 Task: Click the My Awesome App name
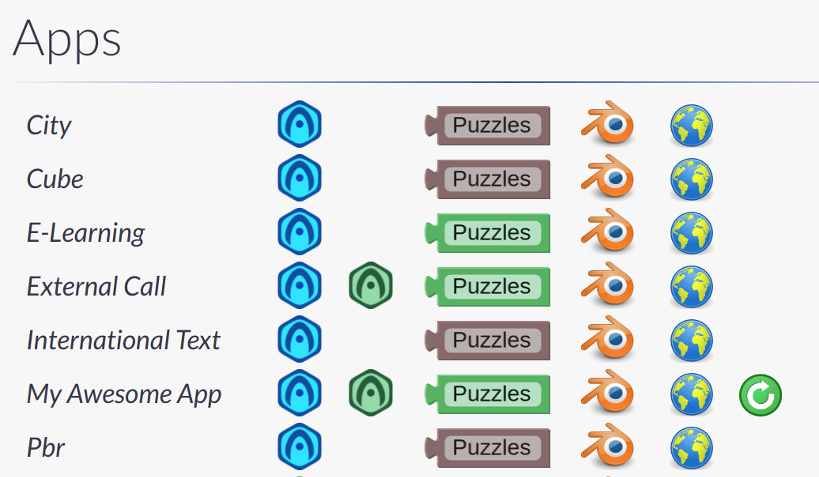(x=124, y=395)
